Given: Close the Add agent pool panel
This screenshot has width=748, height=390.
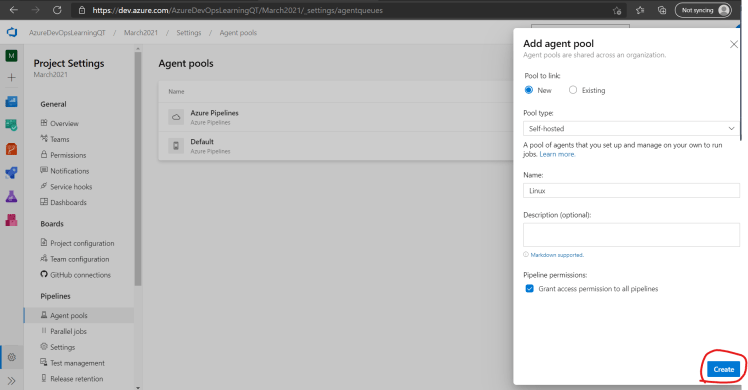Looking at the screenshot, I should coord(734,44).
